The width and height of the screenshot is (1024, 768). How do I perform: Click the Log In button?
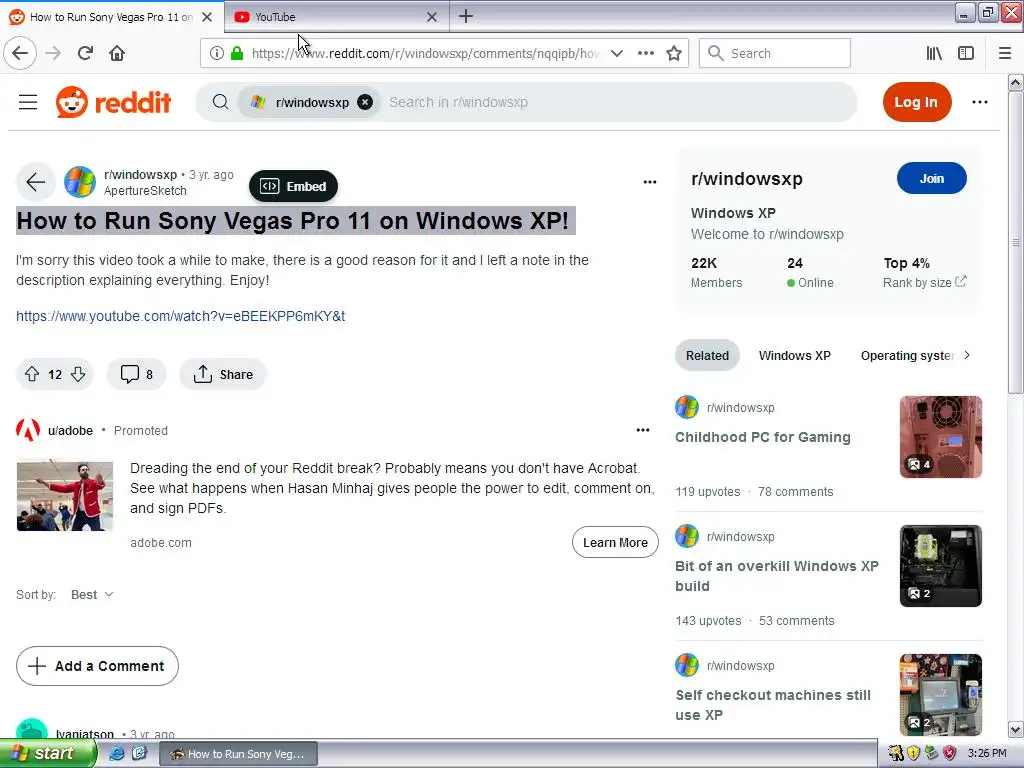coord(916,102)
